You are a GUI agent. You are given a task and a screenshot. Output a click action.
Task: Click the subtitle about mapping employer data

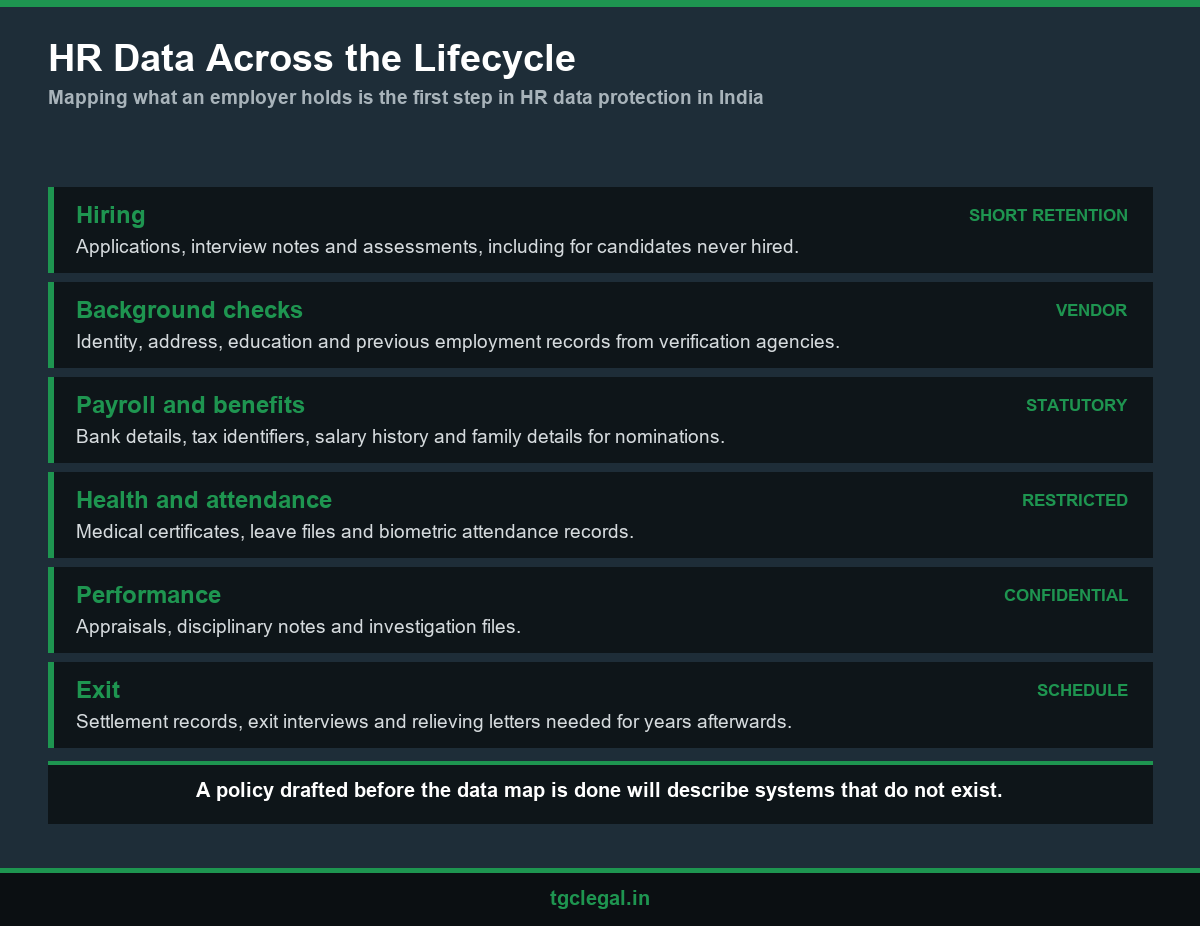406,98
